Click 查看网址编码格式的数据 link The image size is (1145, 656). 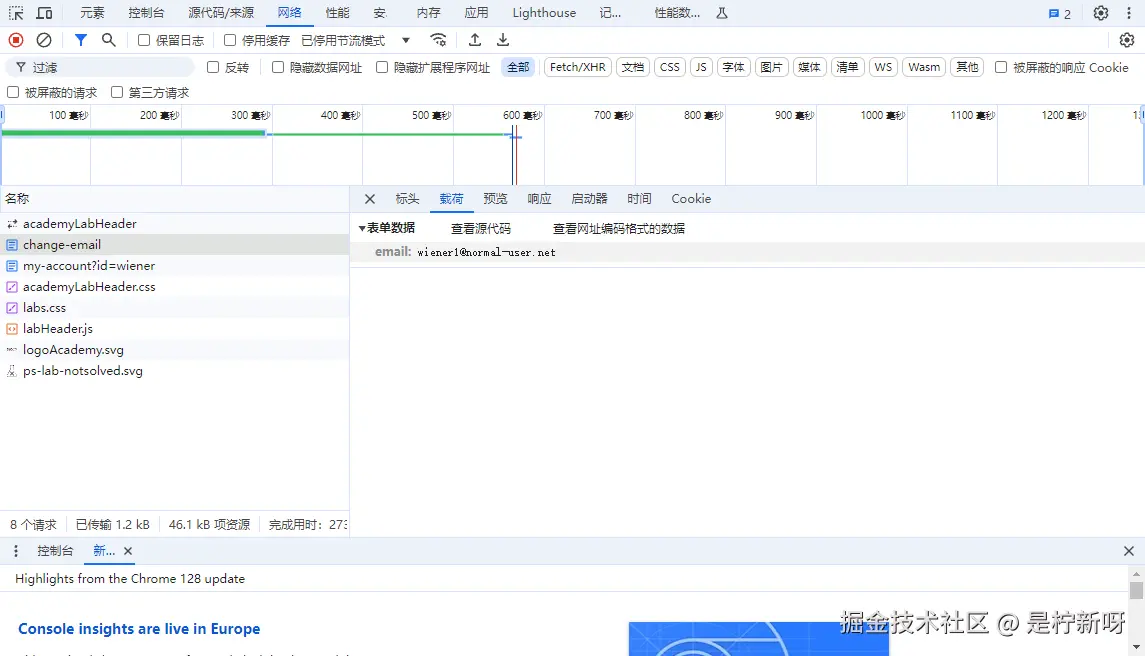[619, 229]
